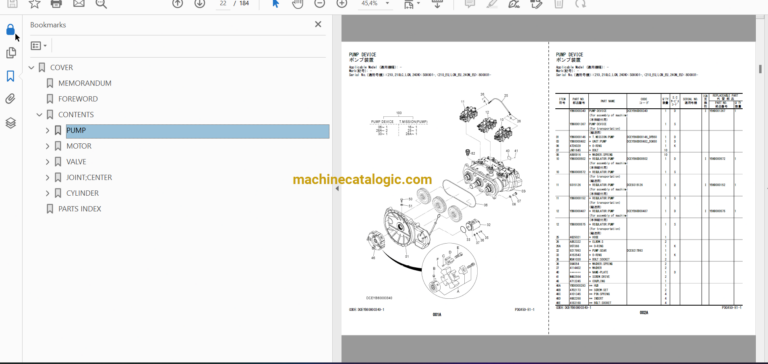
Task: Open the MOTOR bookmark
Action: pyautogui.click(x=79, y=146)
